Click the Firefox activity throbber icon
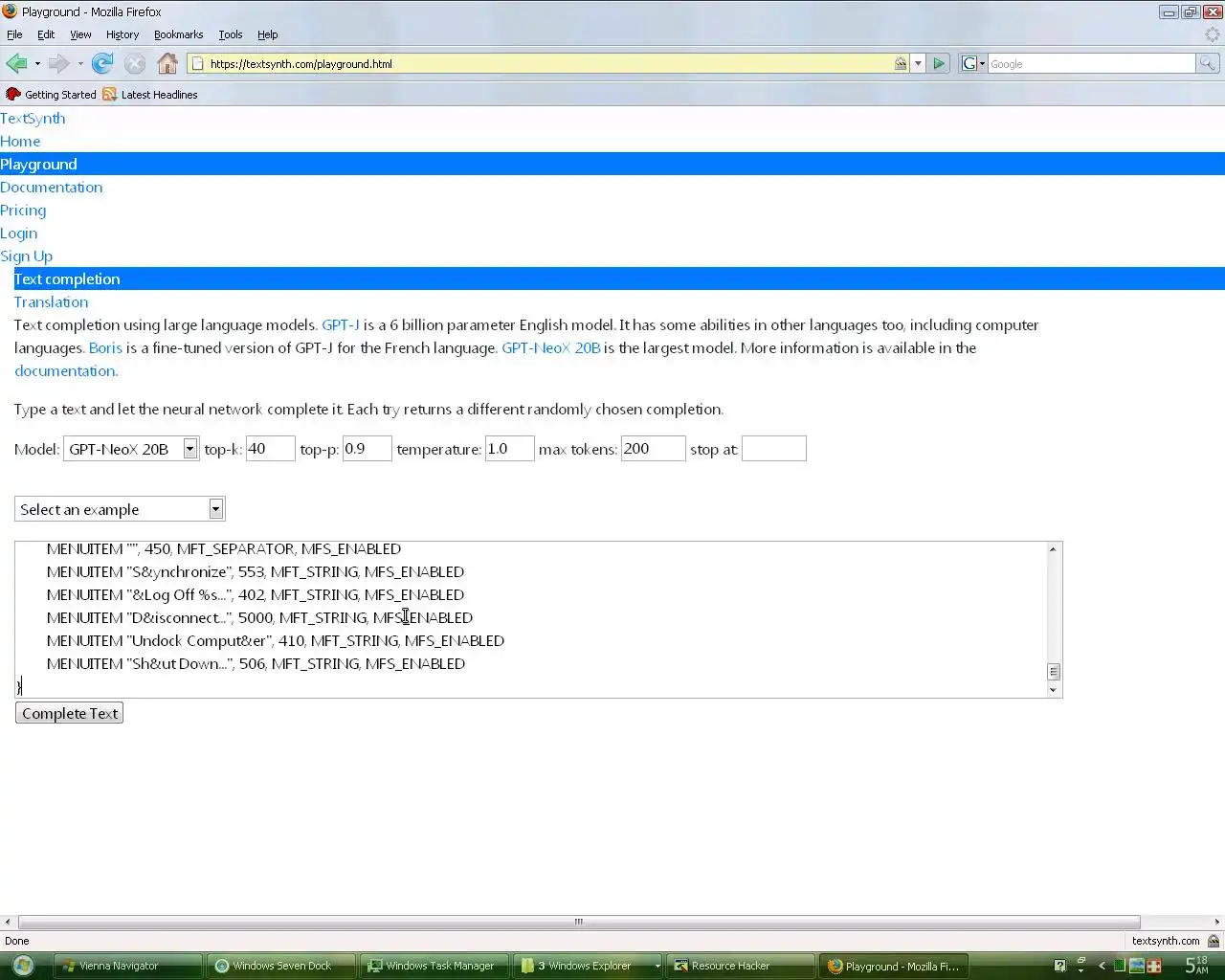 coord(1213,34)
